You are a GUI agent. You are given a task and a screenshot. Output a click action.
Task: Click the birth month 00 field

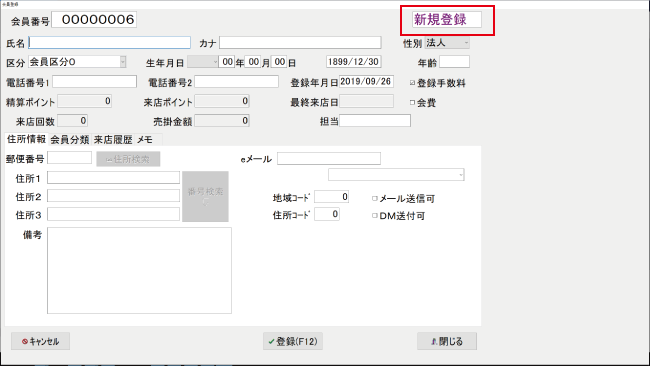coord(252,62)
